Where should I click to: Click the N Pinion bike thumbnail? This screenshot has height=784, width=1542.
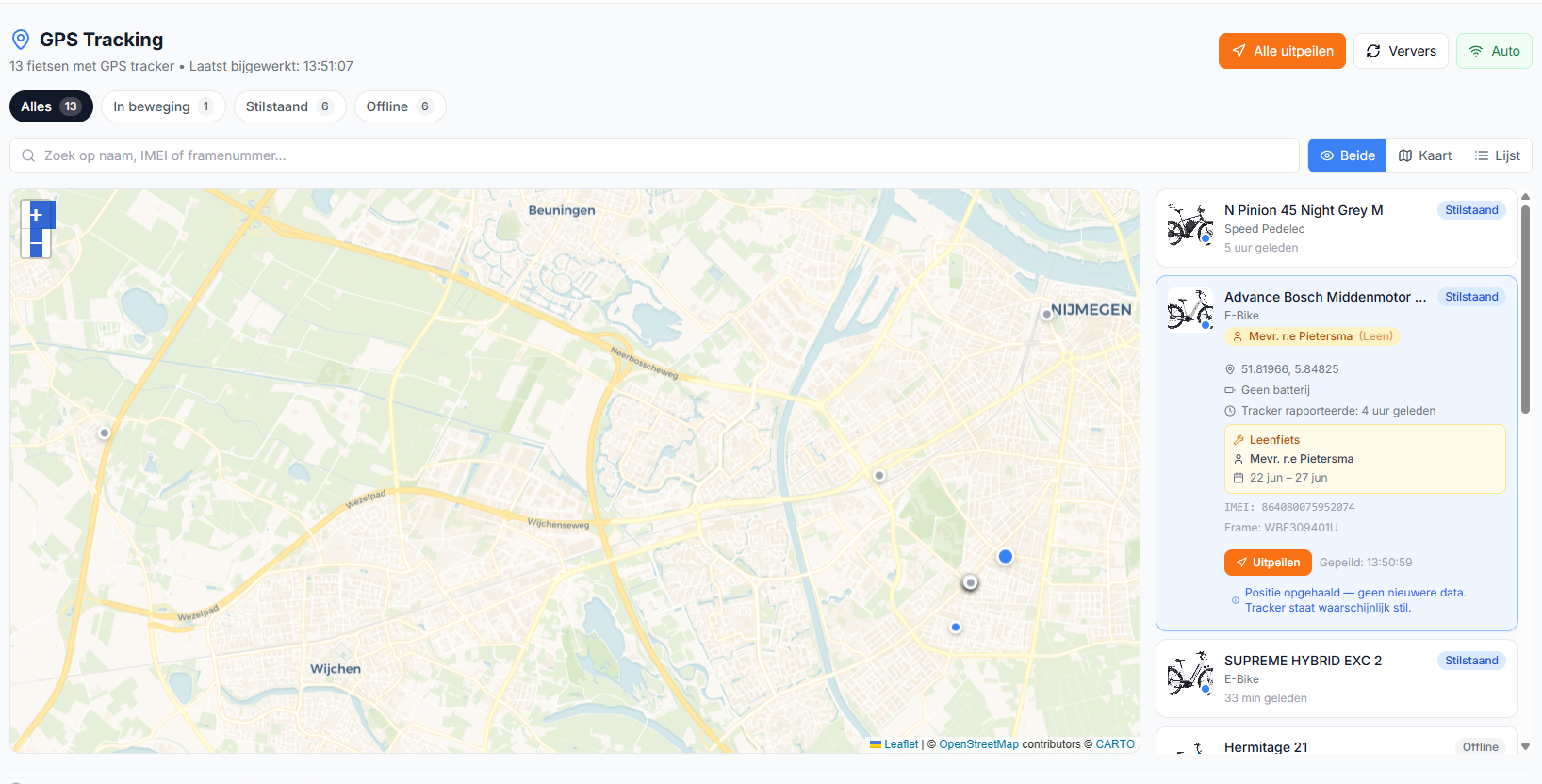pos(1190,225)
